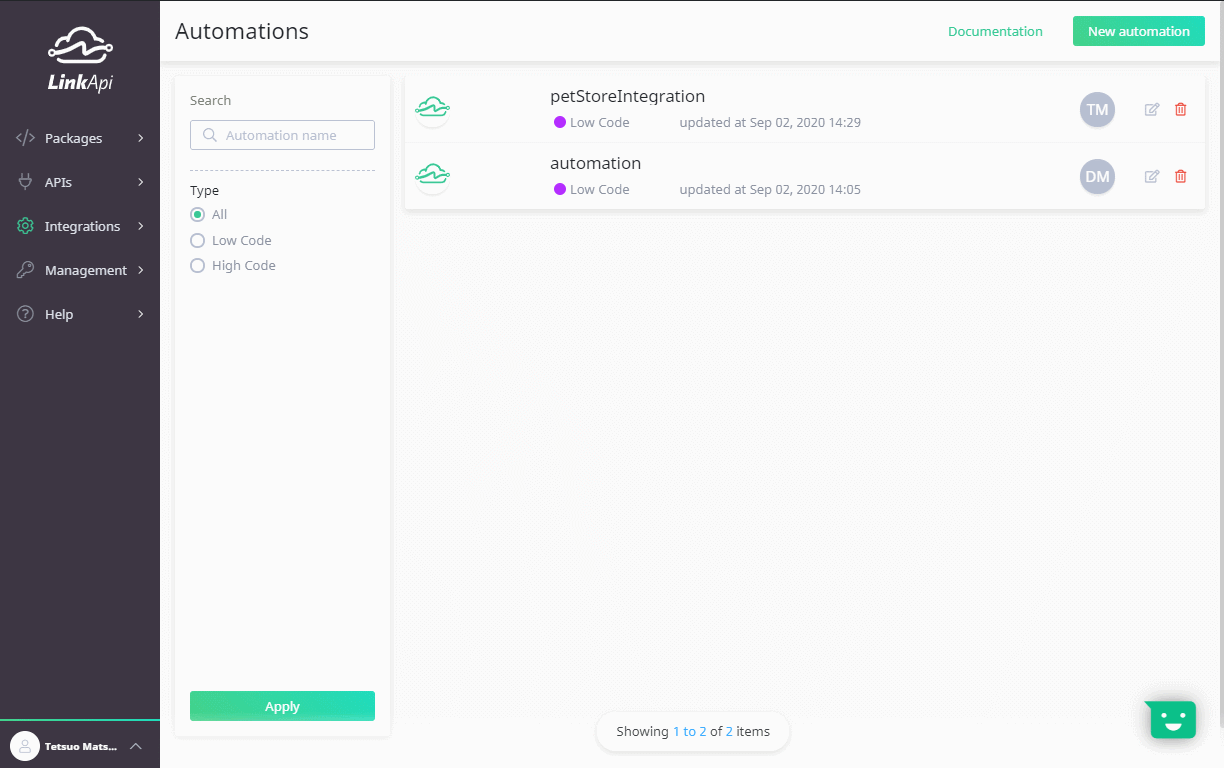Open the 'automation' title link

[595, 163]
